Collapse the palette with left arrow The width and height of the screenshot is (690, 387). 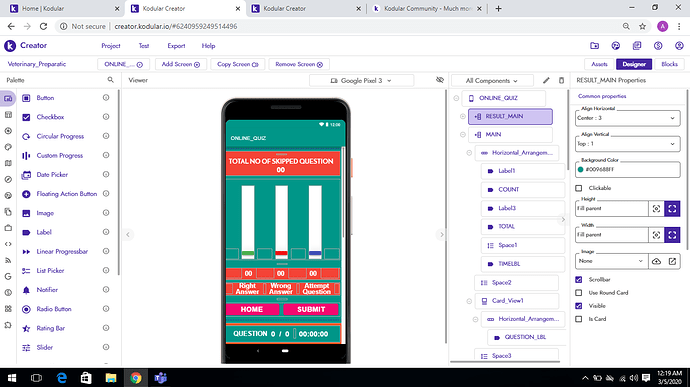point(128,235)
